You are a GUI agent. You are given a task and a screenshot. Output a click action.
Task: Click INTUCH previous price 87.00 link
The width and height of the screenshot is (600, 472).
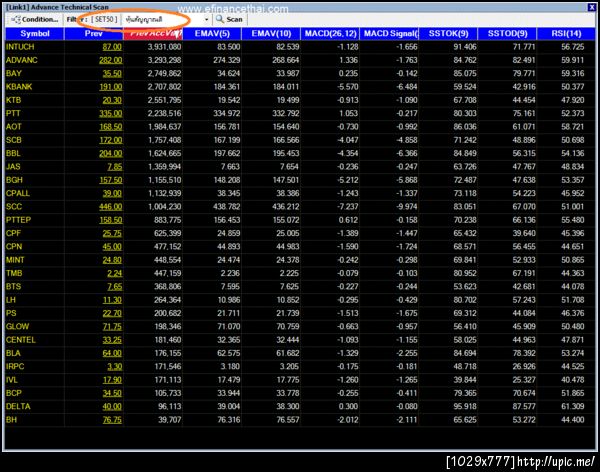(112, 47)
